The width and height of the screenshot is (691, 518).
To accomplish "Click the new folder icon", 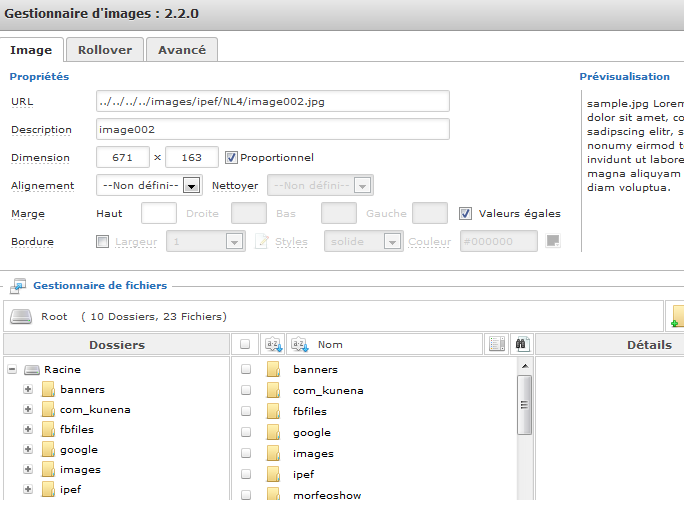I will click(677, 317).
